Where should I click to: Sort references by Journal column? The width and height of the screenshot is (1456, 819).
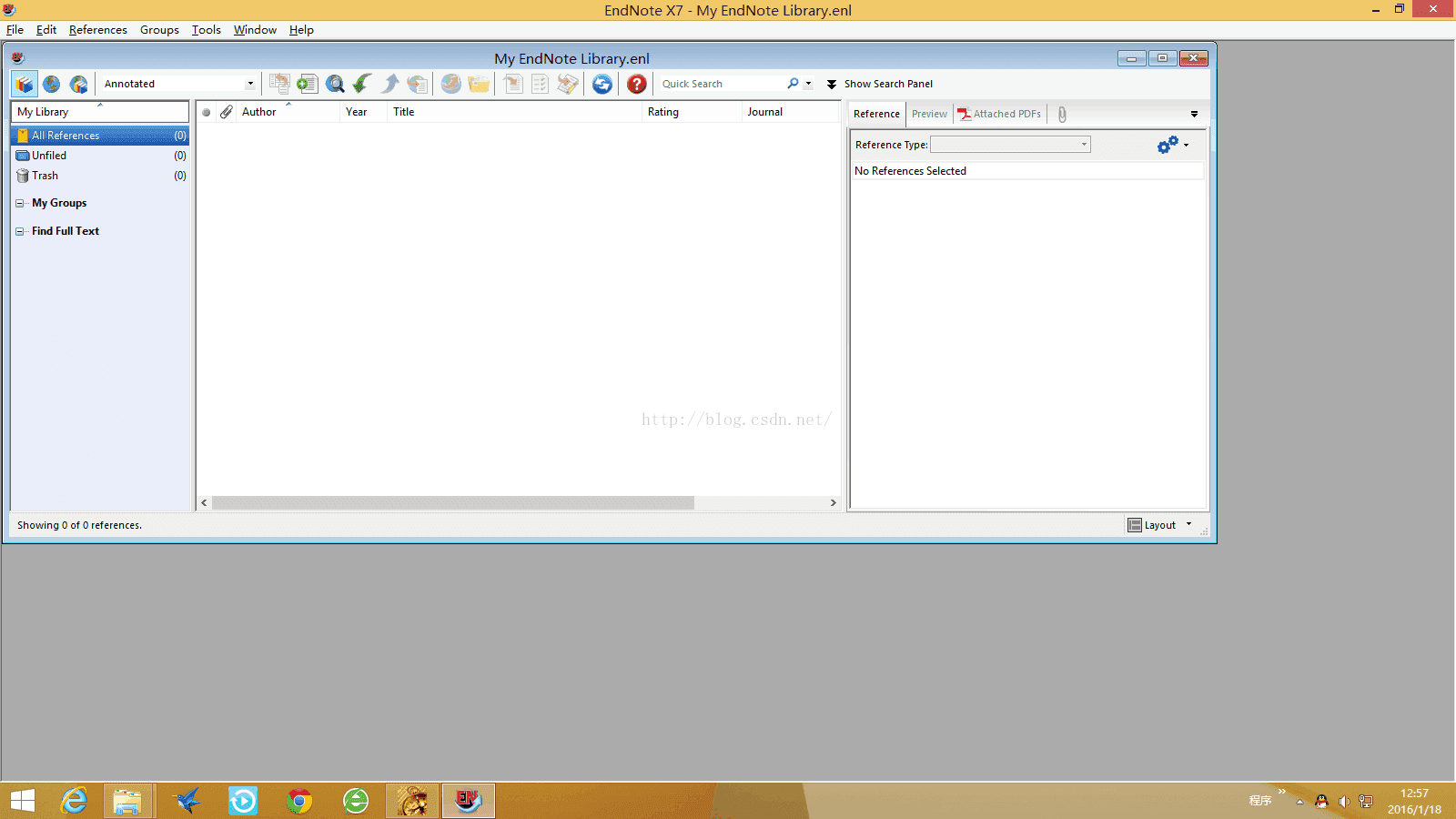pos(790,112)
